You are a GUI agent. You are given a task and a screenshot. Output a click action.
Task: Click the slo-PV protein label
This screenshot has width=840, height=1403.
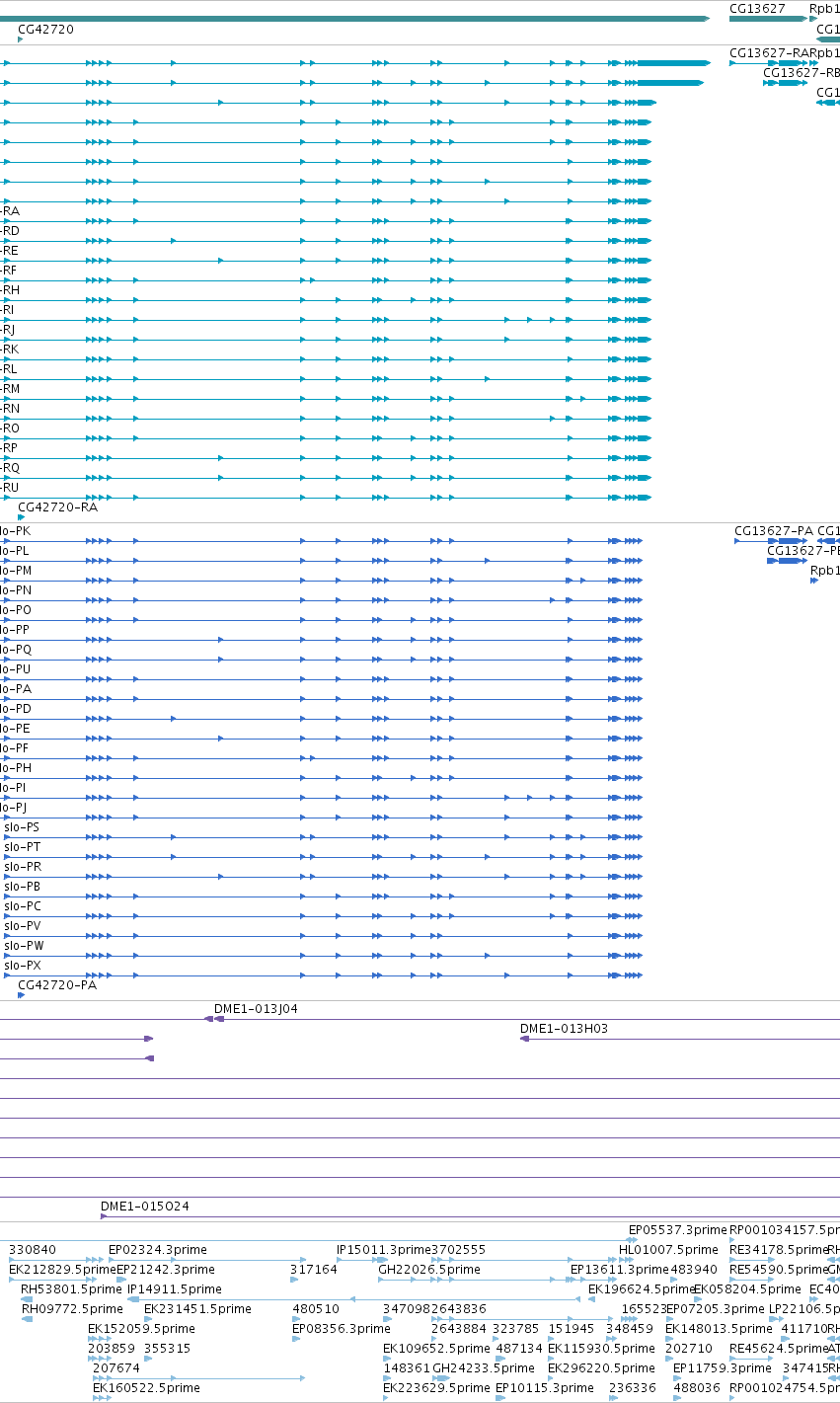23,925
